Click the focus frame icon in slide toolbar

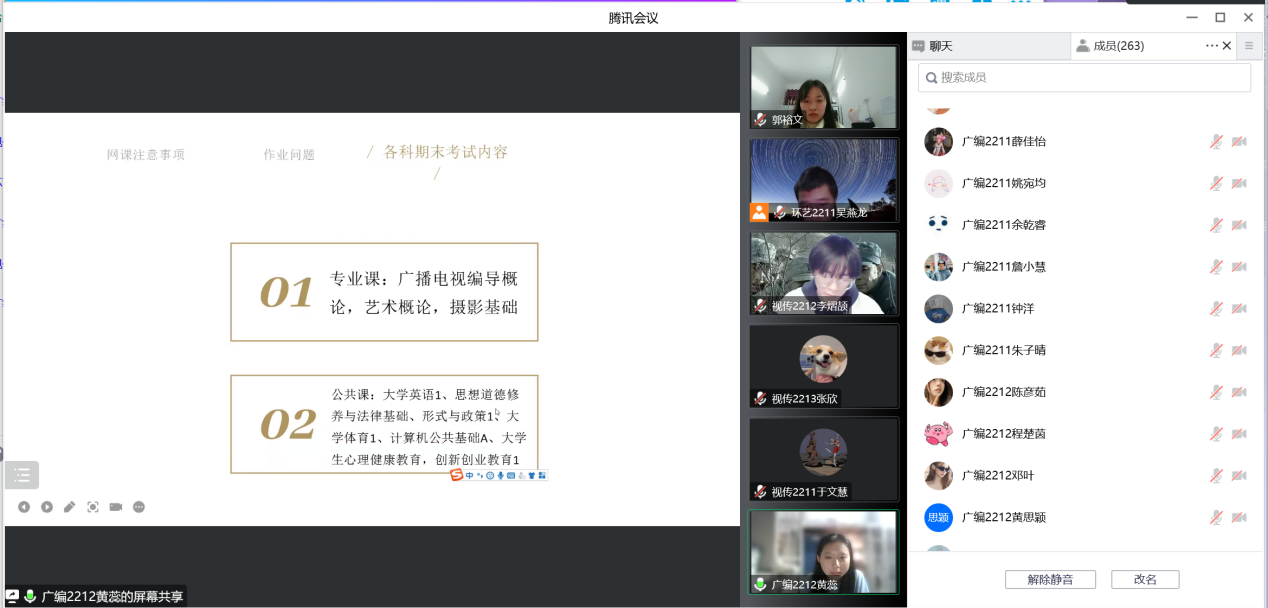point(93,507)
